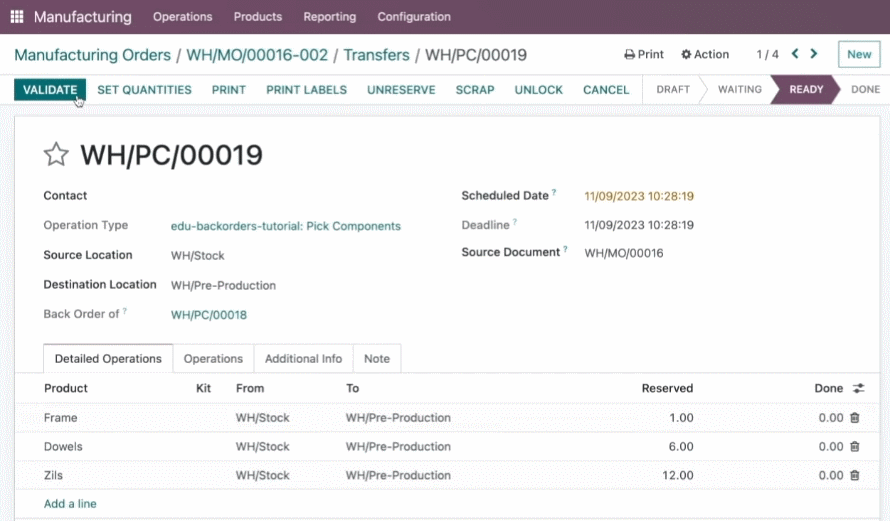Open the Configuration menu
Image resolution: width=890 pixels, height=521 pixels.
pos(414,17)
